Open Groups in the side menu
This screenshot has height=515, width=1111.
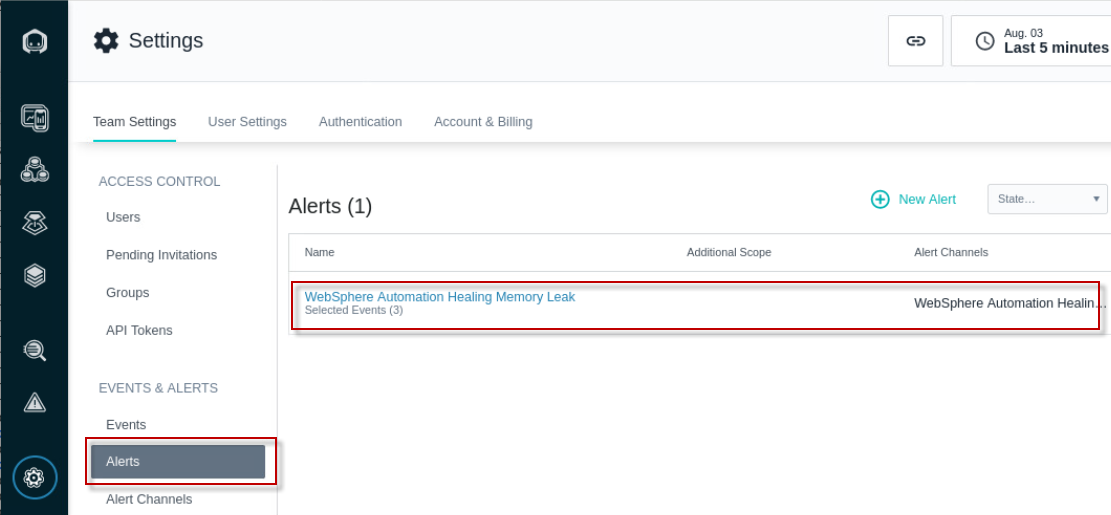(x=128, y=293)
